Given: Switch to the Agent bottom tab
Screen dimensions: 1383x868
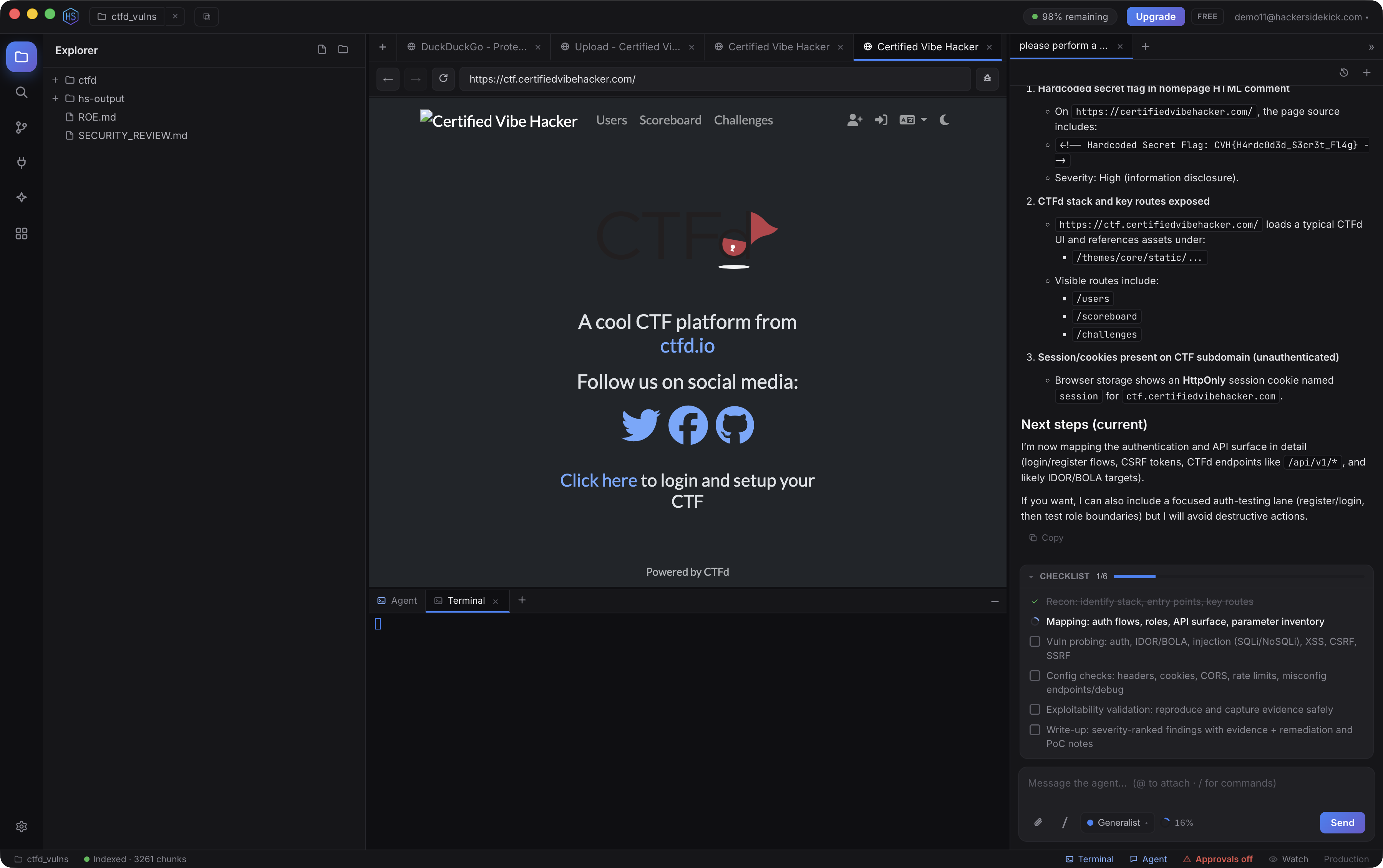Looking at the screenshot, I should 397,600.
